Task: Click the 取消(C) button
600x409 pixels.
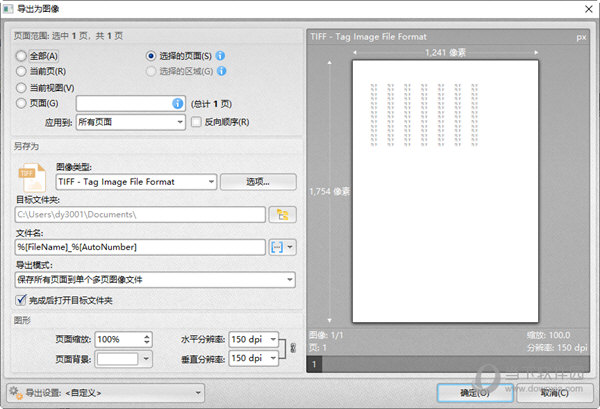Action: [554, 393]
